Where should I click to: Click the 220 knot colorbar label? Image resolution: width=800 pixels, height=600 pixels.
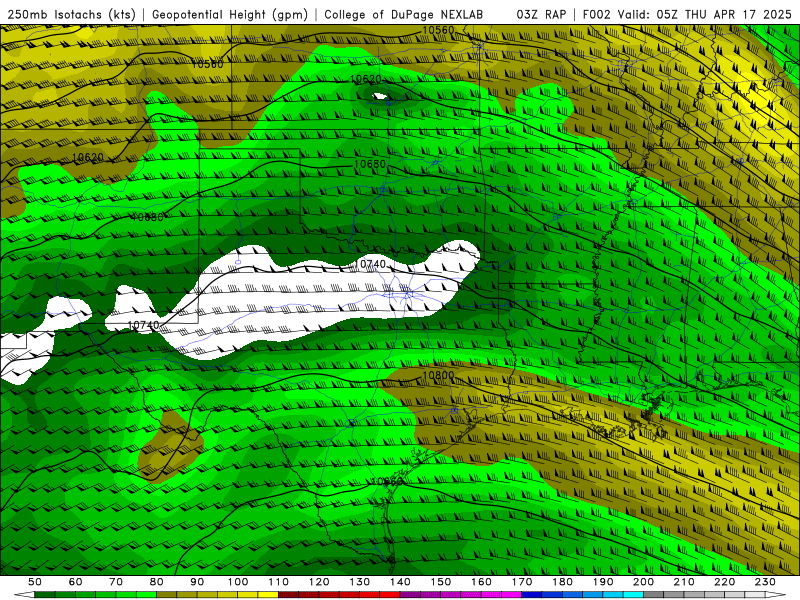724,582
